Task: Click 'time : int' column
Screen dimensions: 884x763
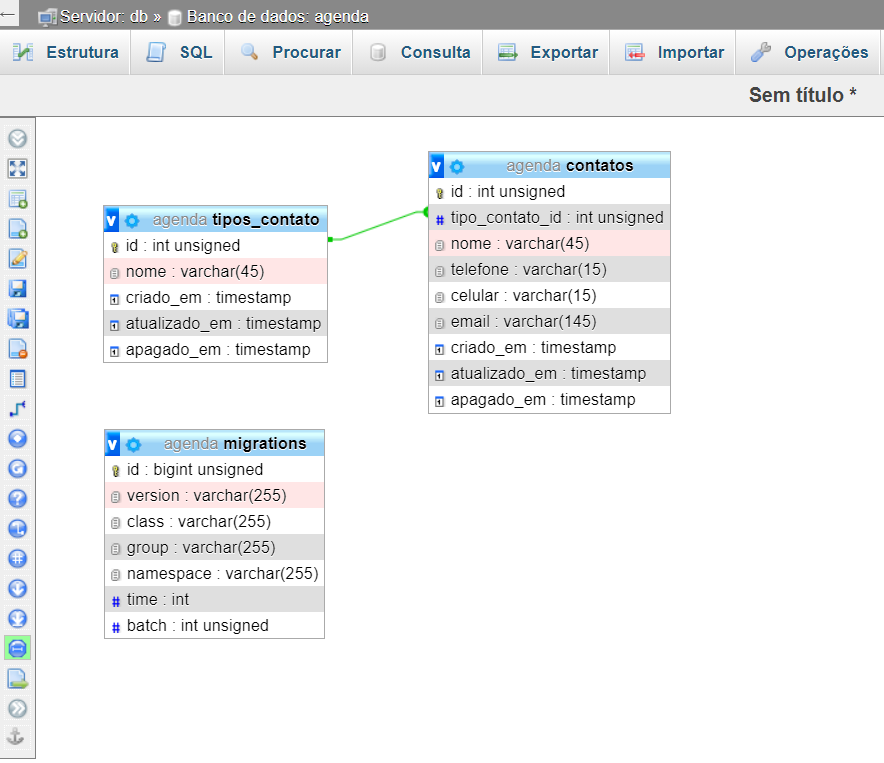Action: click(x=214, y=599)
